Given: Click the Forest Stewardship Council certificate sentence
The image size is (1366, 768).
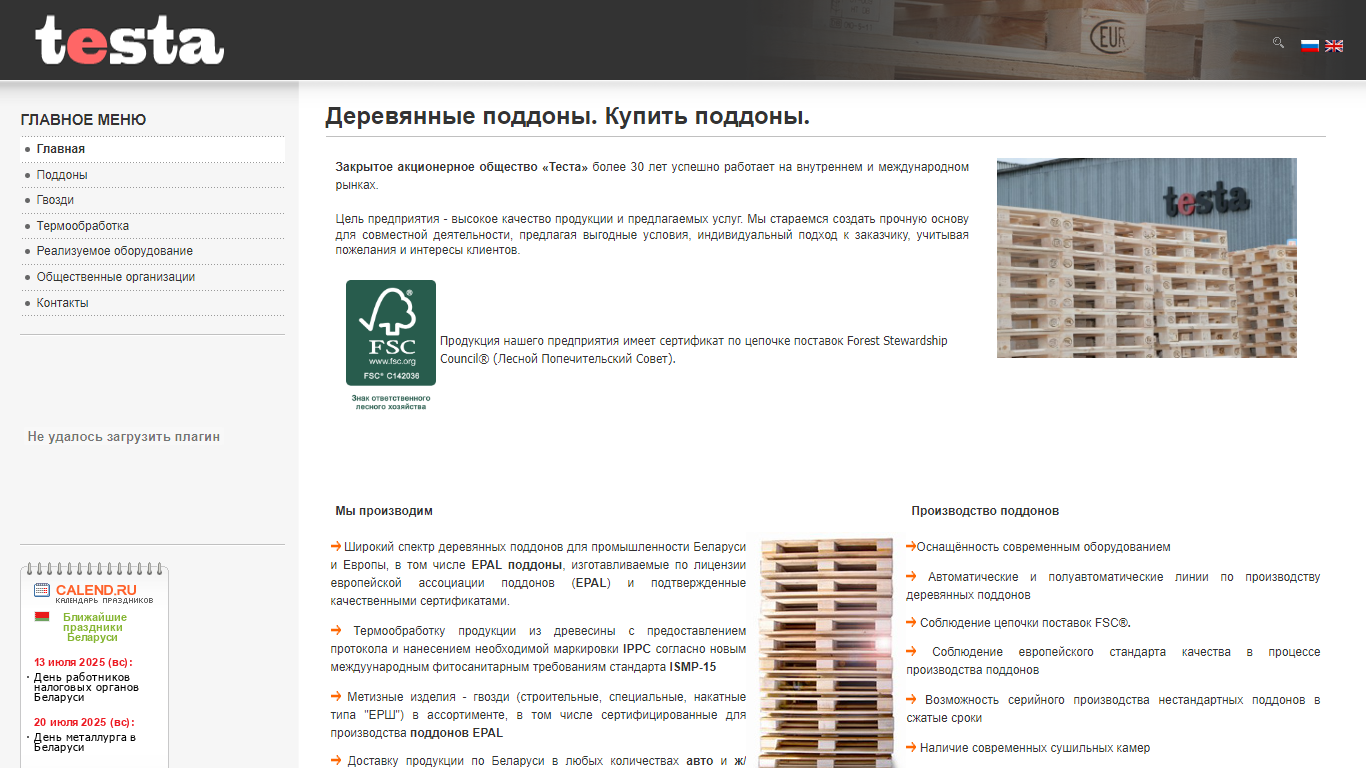Looking at the screenshot, I should [694, 350].
